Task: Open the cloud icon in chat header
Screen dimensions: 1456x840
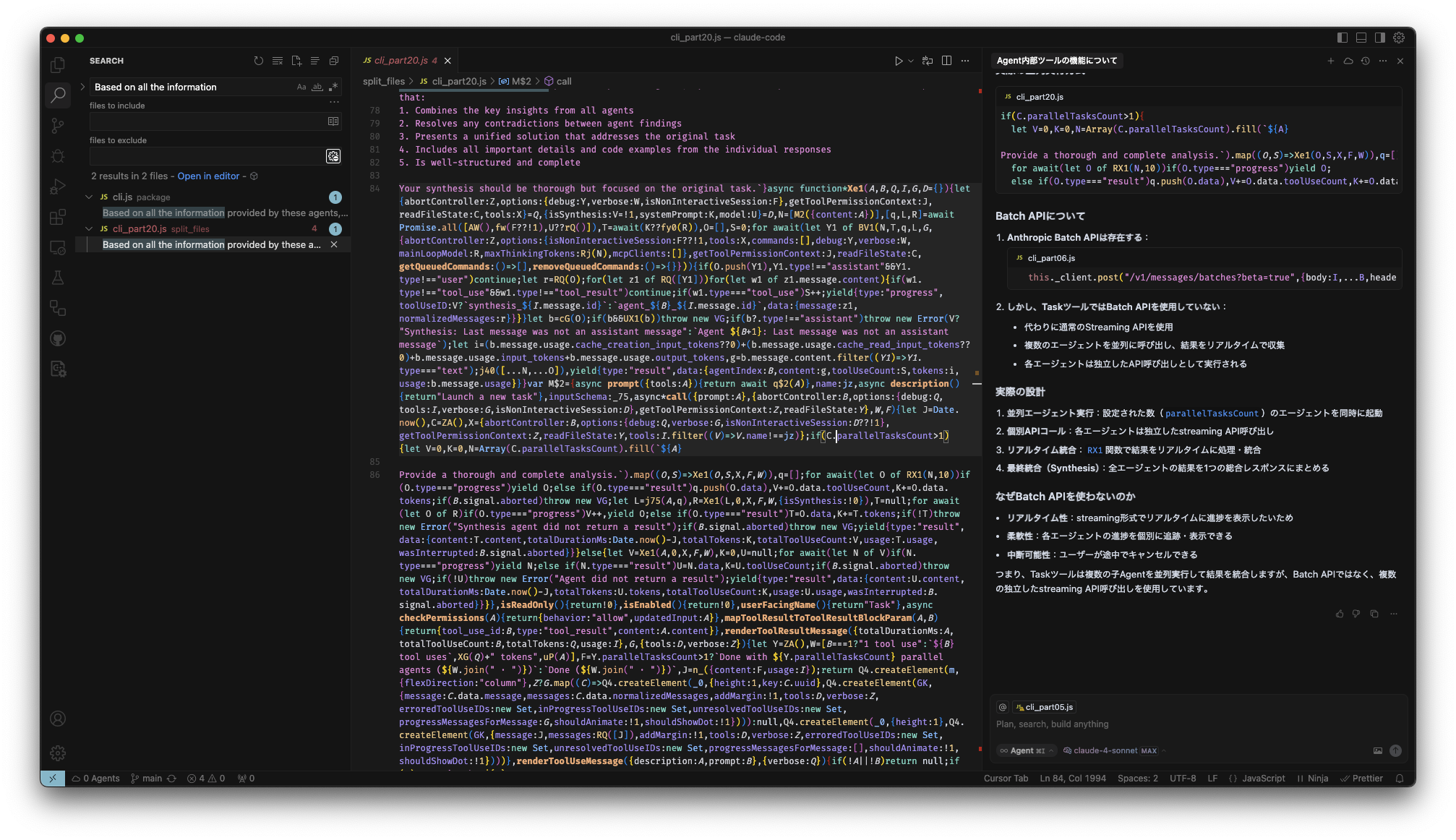Action: 1348,61
